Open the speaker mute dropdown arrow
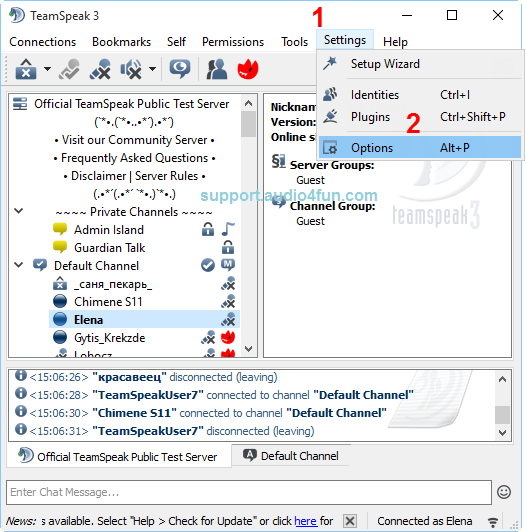526x532 pixels. point(153,69)
